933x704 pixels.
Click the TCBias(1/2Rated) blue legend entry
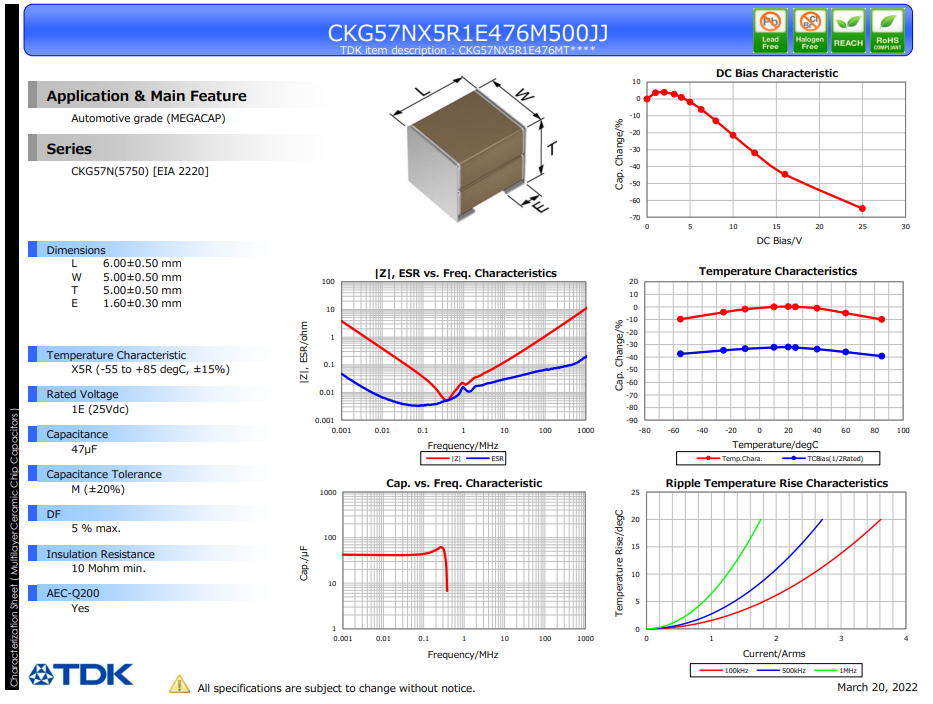point(822,459)
